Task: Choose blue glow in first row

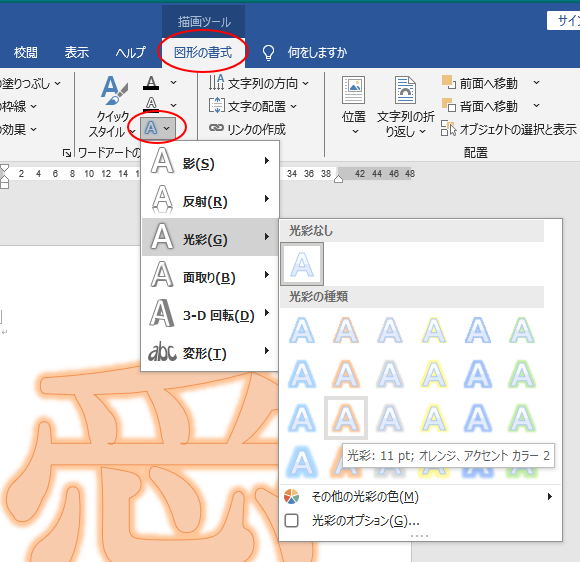Action: [302, 330]
